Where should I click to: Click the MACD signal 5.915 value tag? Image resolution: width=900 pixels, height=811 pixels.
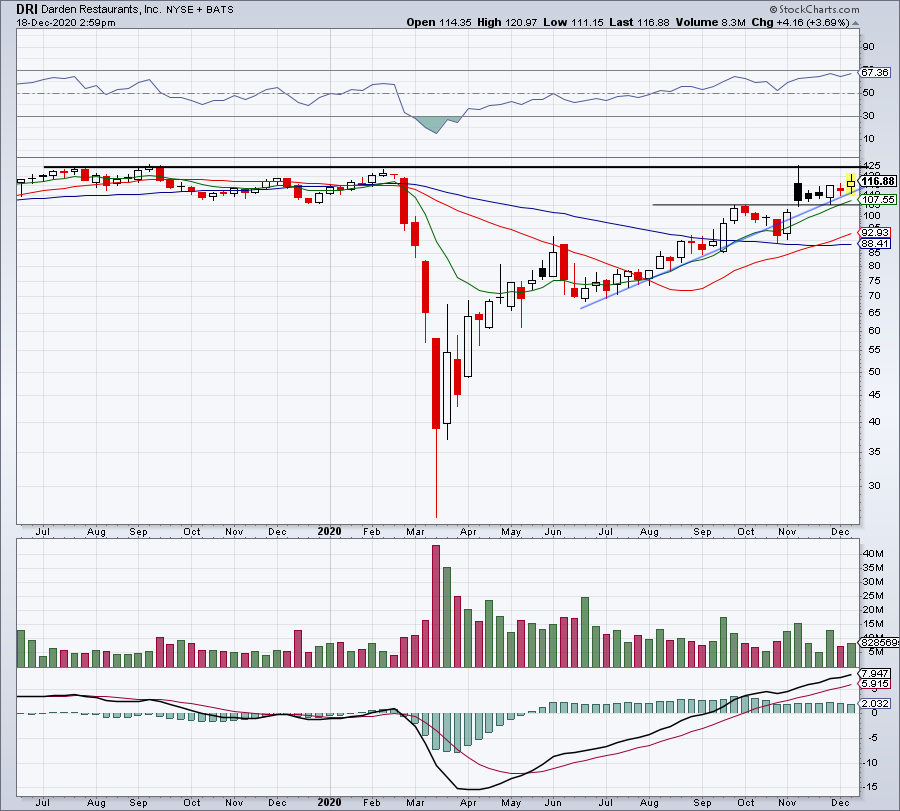(x=875, y=684)
